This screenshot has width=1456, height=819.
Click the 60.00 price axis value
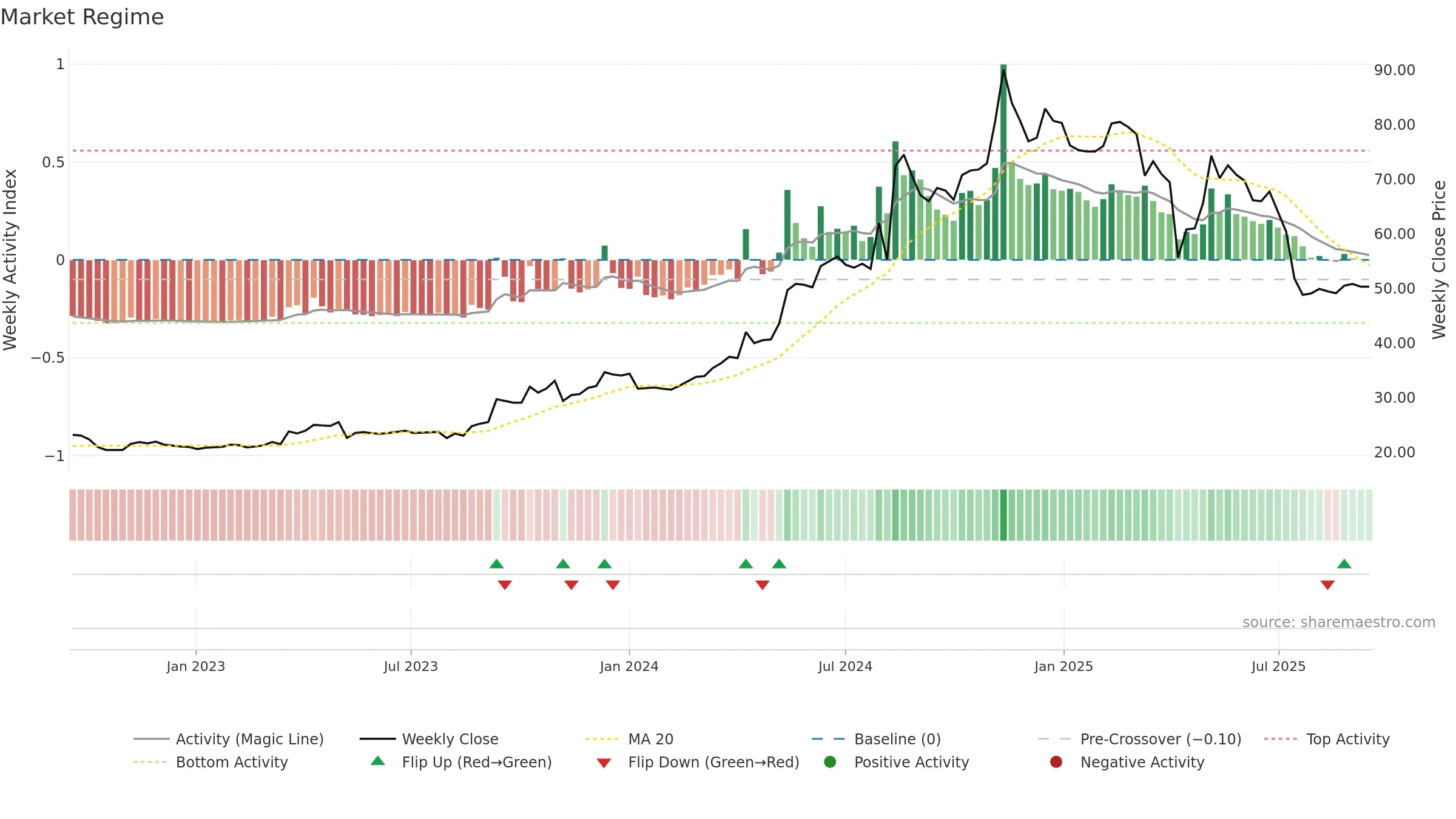pos(1395,234)
